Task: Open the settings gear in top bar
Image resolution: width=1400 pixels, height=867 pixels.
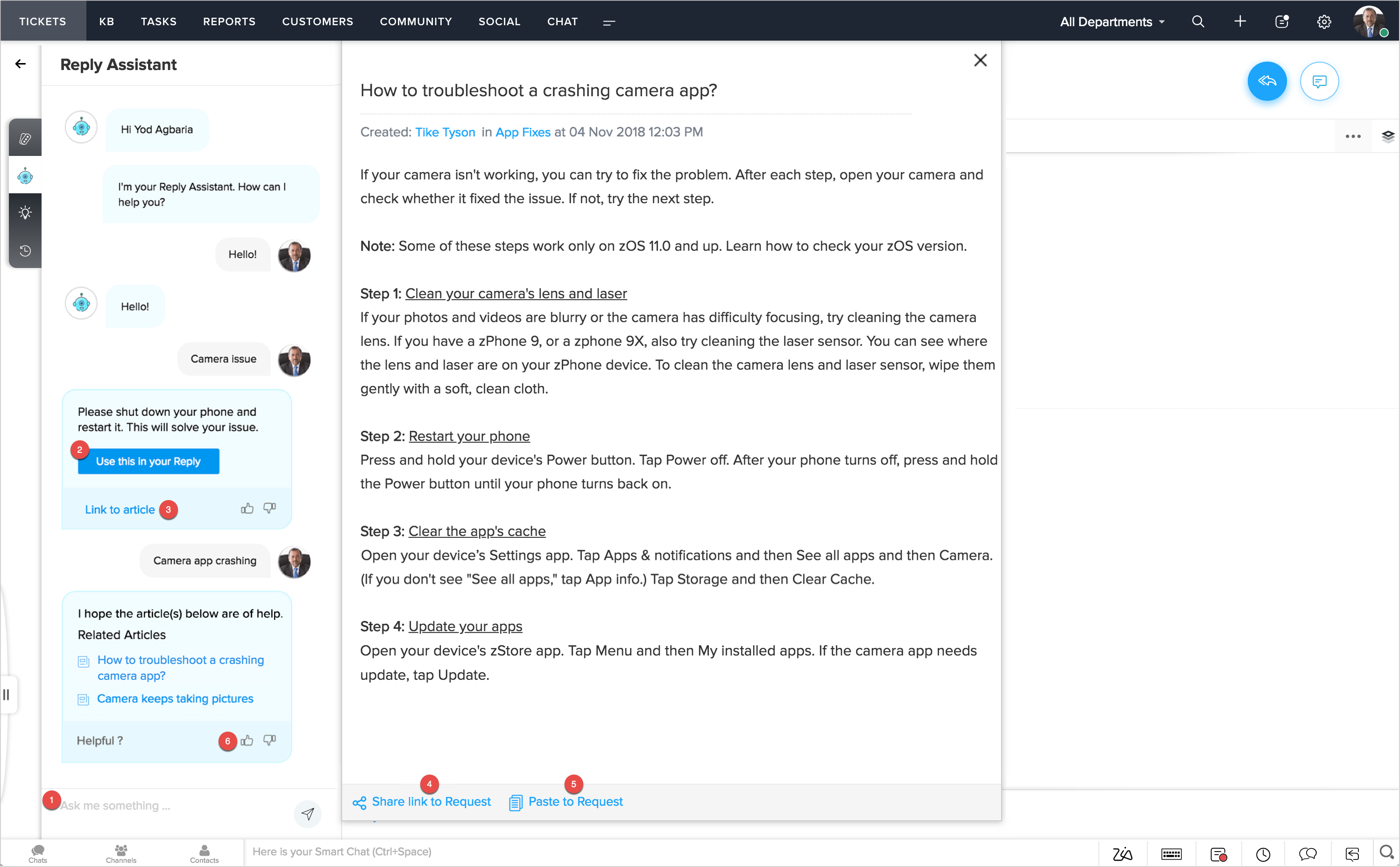Action: click(x=1324, y=22)
